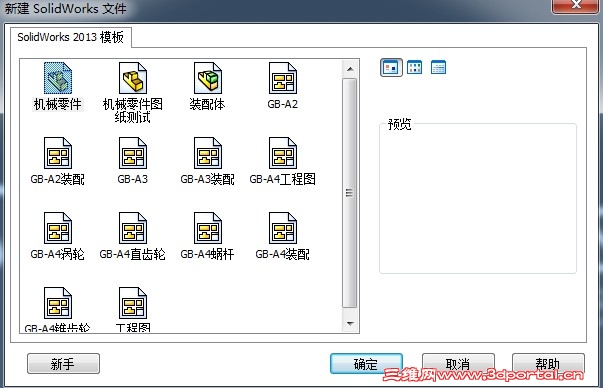The image size is (603, 388).
Task: Choose the GB-A2装配 drawing template icon
Action: [58, 153]
